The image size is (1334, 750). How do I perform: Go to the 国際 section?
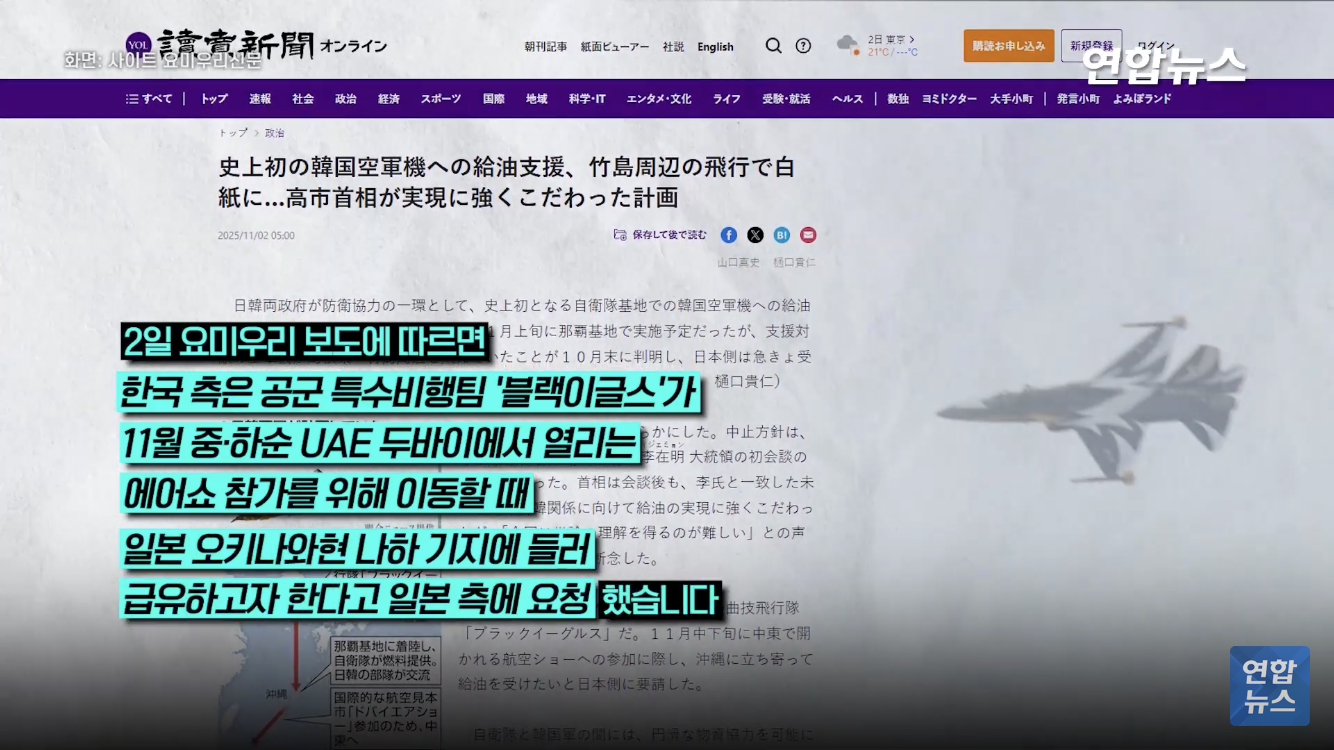click(x=494, y=99)
